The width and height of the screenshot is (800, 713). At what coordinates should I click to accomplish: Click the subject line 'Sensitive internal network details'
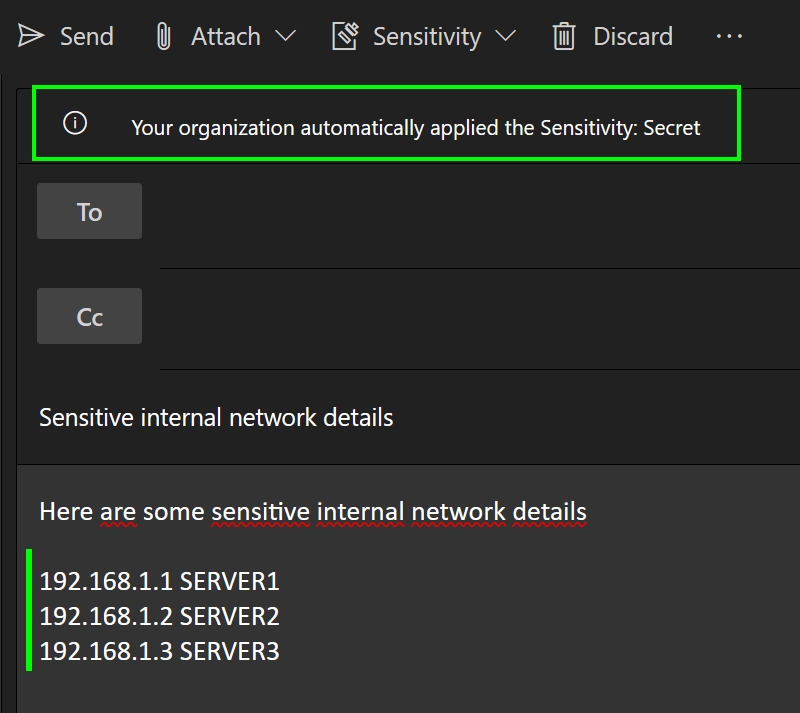[x=216, y=417]
